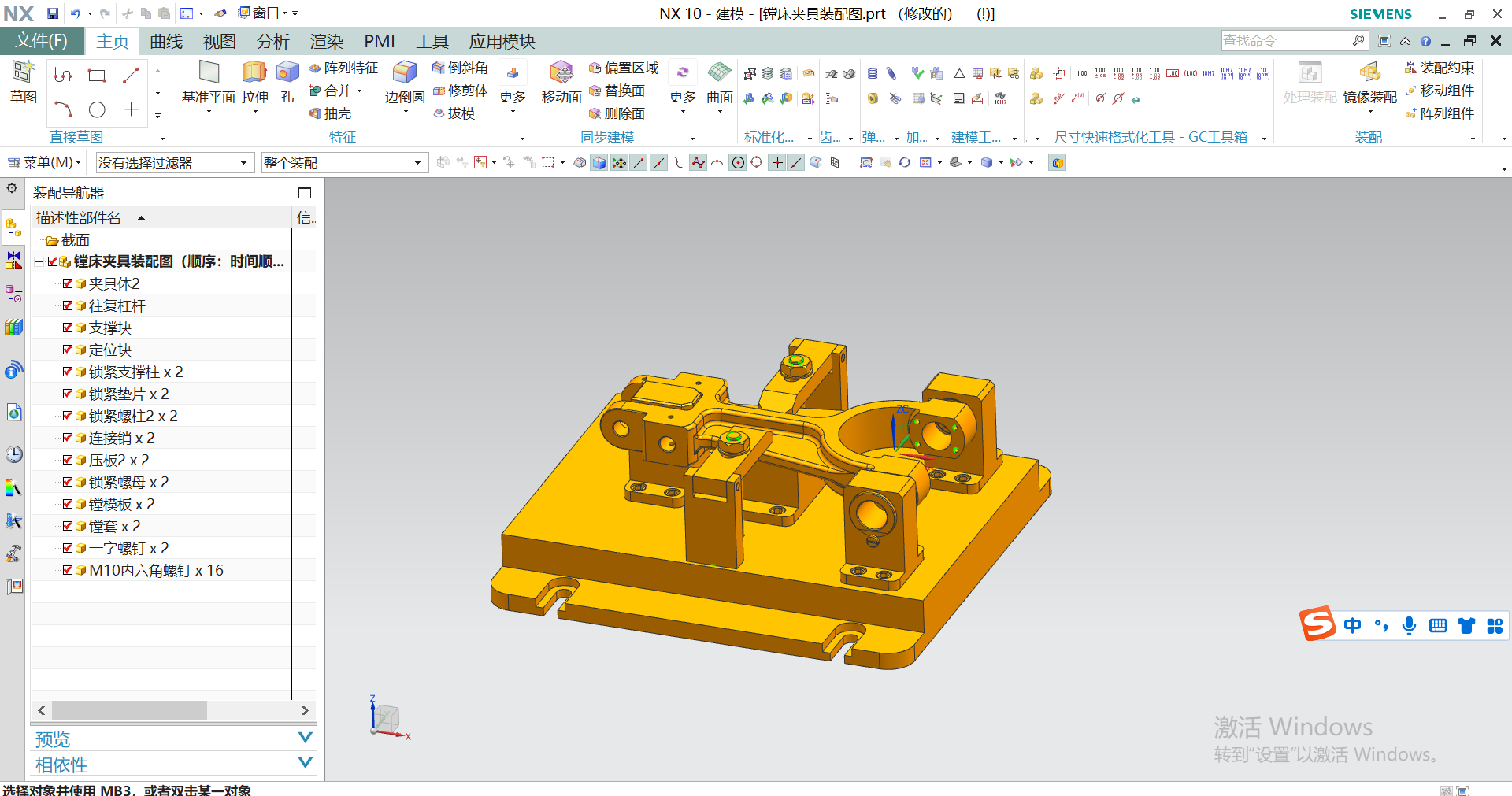Screen dimensions: 1512x796
Task: Open the 文件(F) menu
Action: [41, 41]
